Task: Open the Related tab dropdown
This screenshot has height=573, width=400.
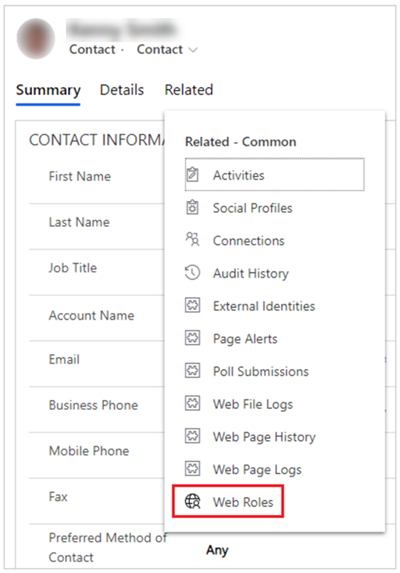Action: [x=188, y=90]
